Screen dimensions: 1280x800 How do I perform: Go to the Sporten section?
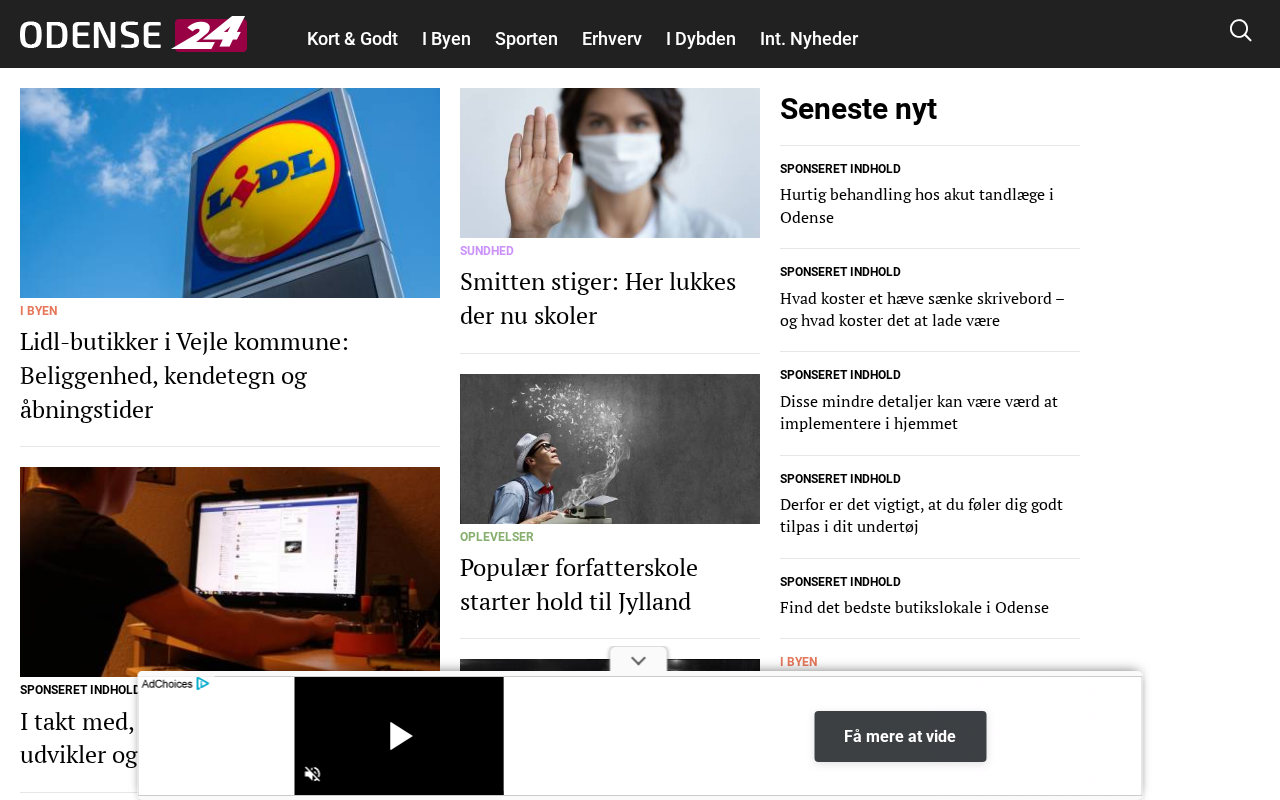(526, 39)
